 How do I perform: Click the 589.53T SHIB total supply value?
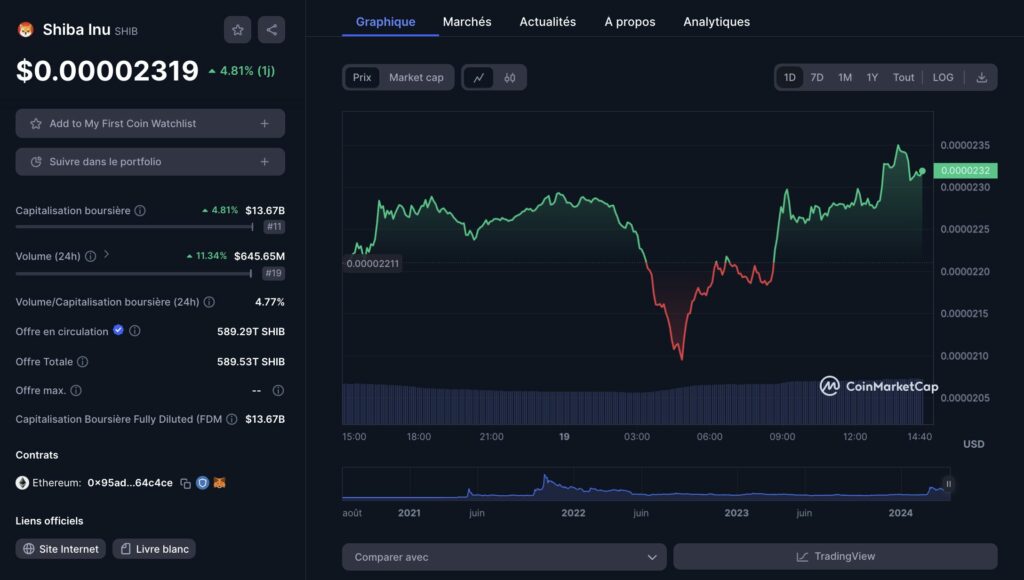coord(251,361)
